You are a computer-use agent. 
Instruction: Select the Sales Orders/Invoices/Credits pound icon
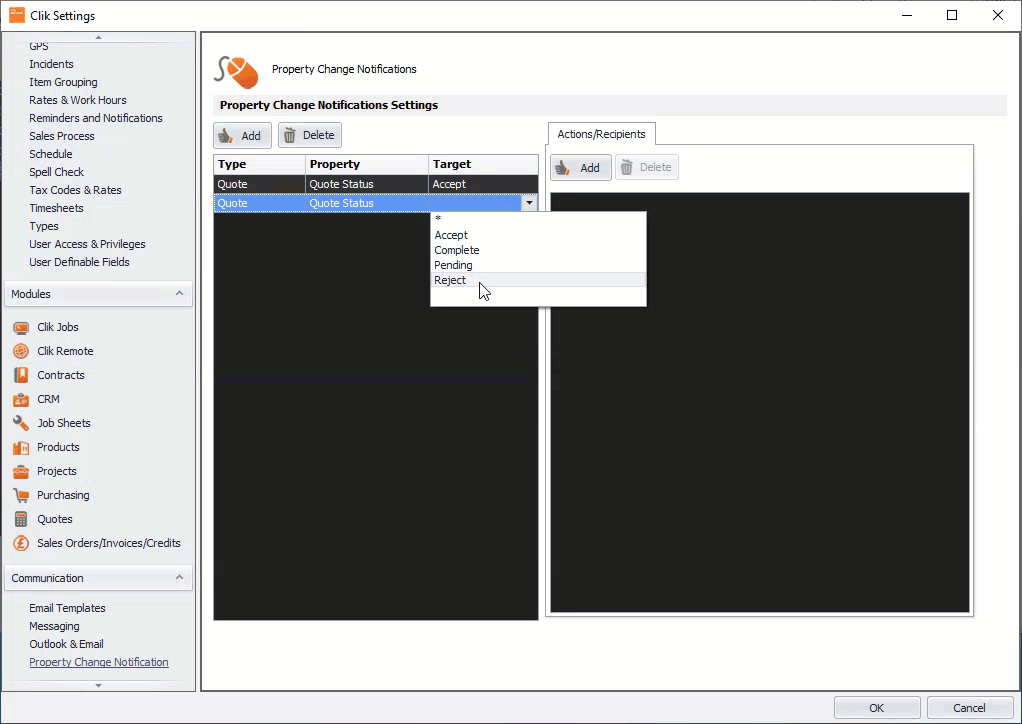point(21,543)
